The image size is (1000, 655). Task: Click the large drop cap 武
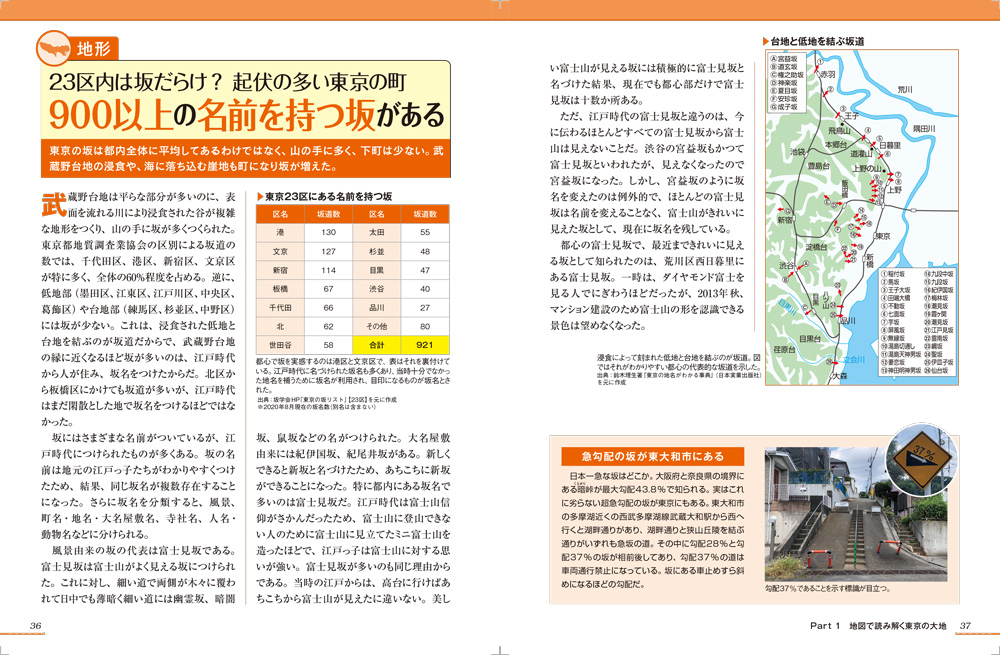54,203
